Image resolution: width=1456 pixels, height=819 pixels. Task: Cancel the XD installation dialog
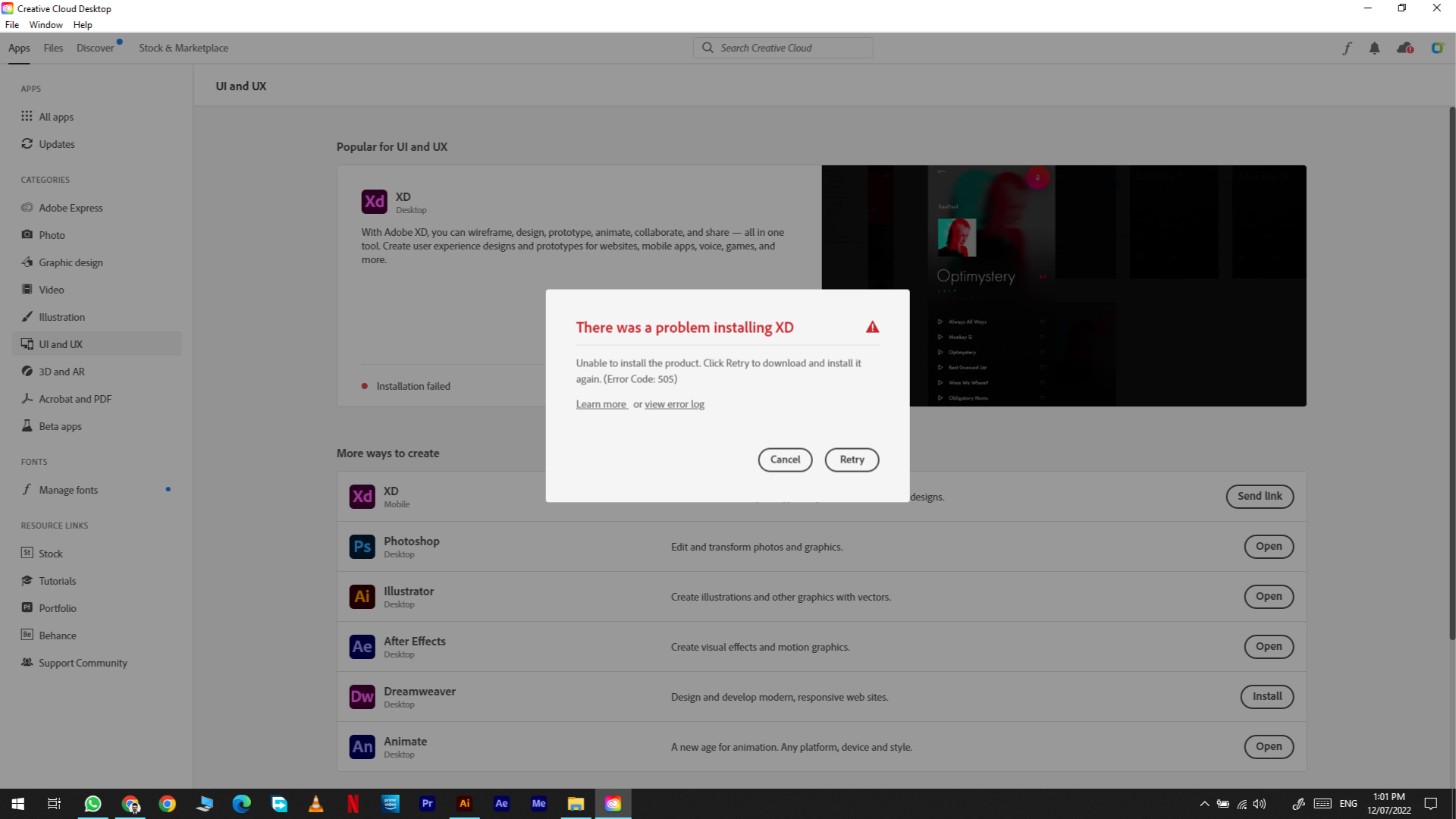[785, 460]
